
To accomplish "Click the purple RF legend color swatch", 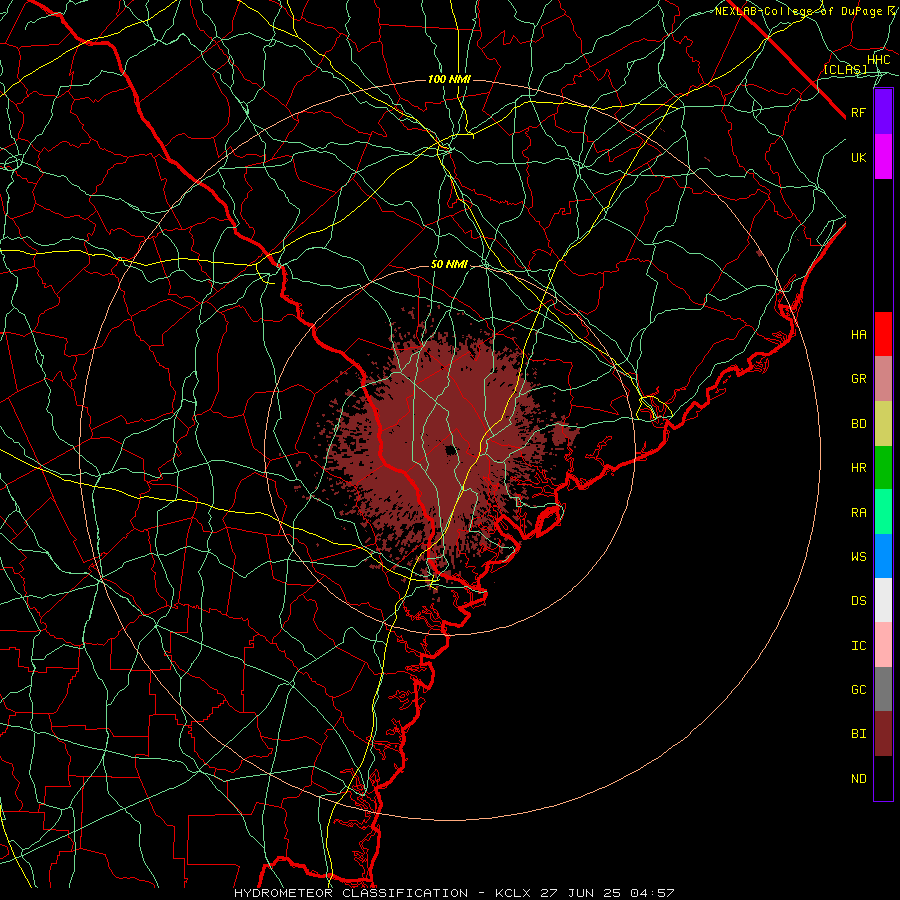I will [883, 111].
